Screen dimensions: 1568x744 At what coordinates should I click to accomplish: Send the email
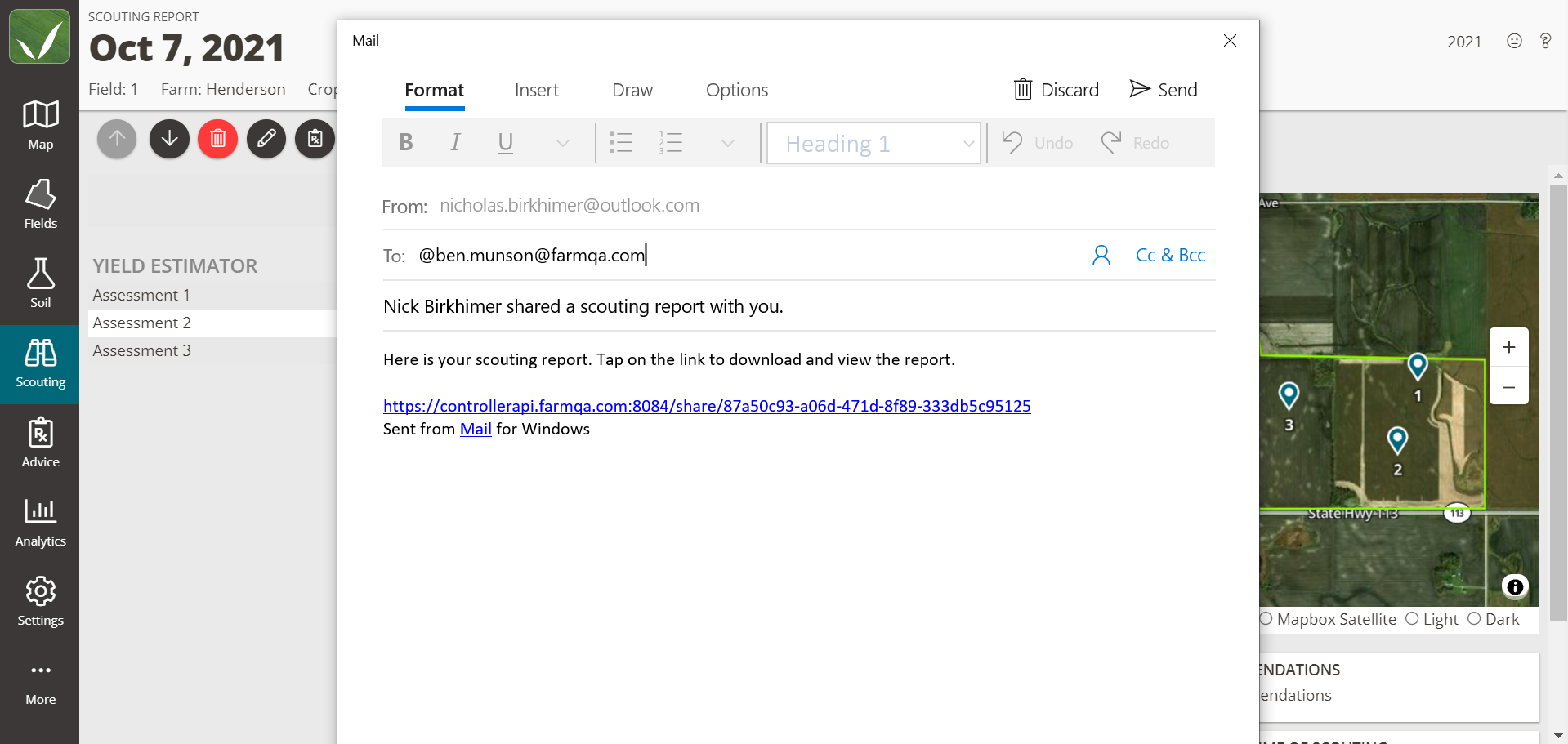1164,90
